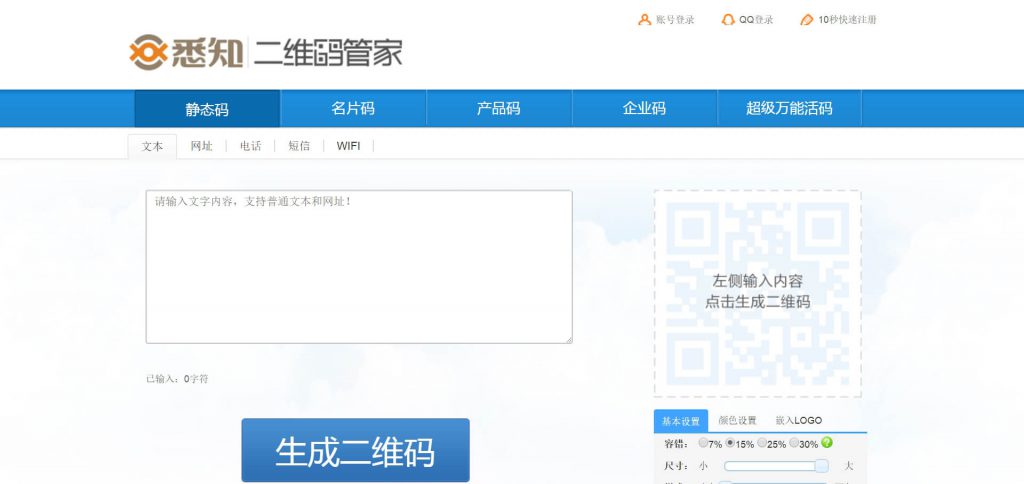Select the 产品码 navigation tab
The image size is (1024, 484).
(x=498, y=108)
